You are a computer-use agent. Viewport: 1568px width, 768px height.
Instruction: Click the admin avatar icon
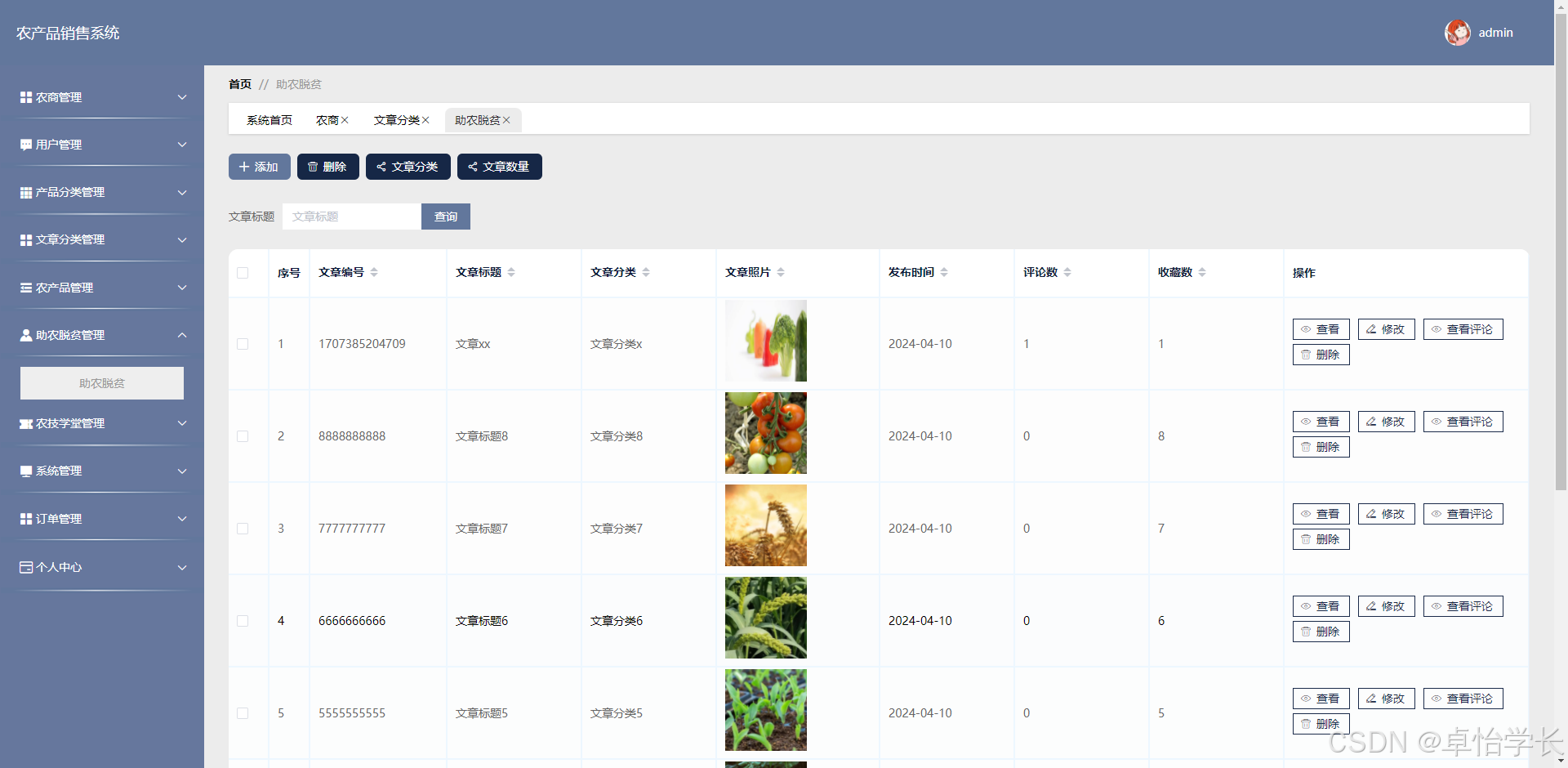(1458, 33)
